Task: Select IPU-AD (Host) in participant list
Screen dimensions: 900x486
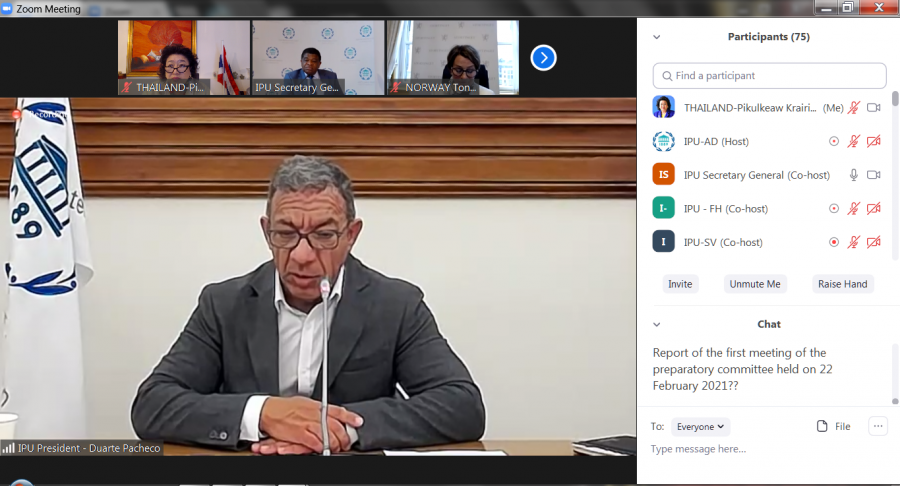Action: [716, 142]
